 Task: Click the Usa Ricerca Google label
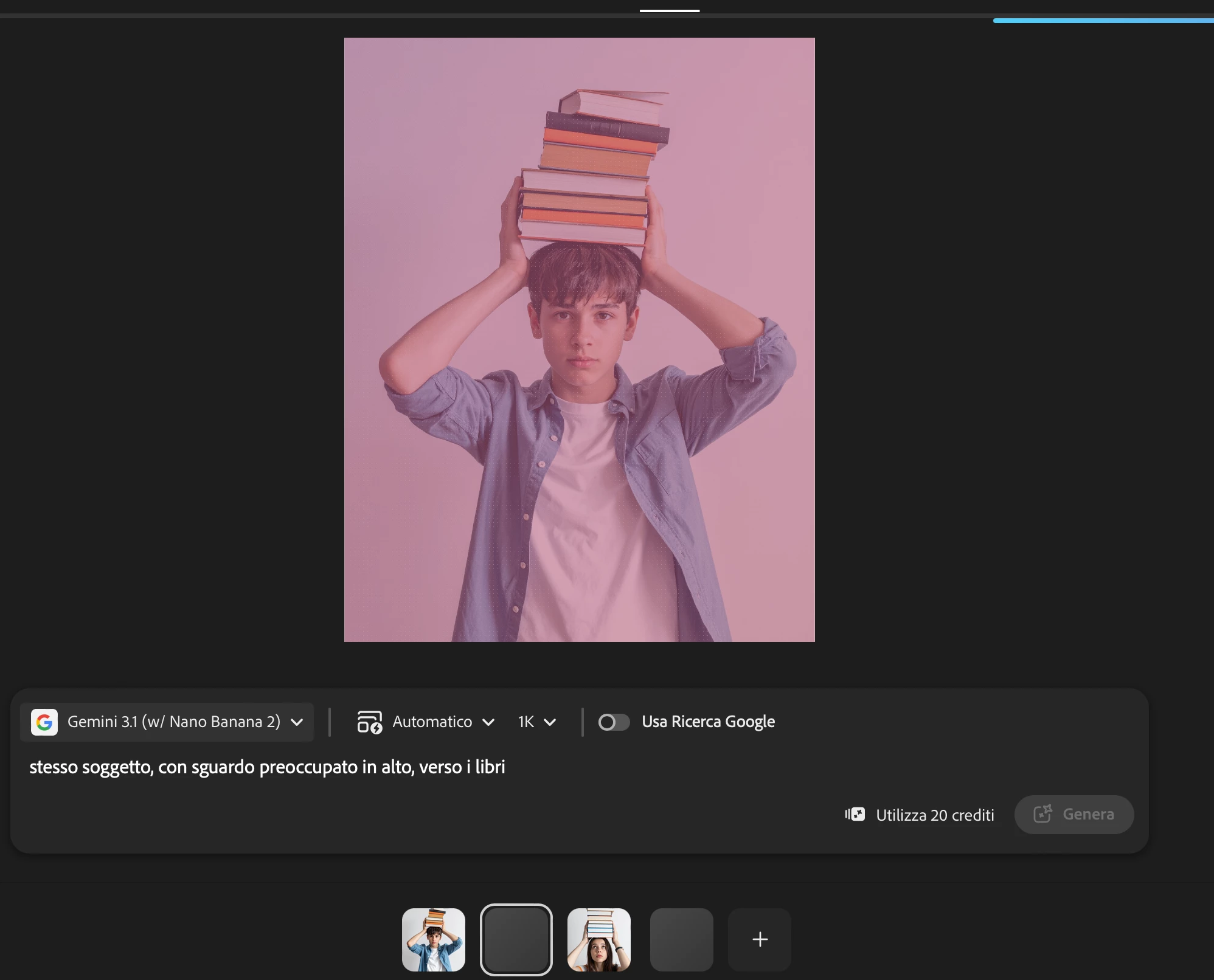[x=708, y=722]
